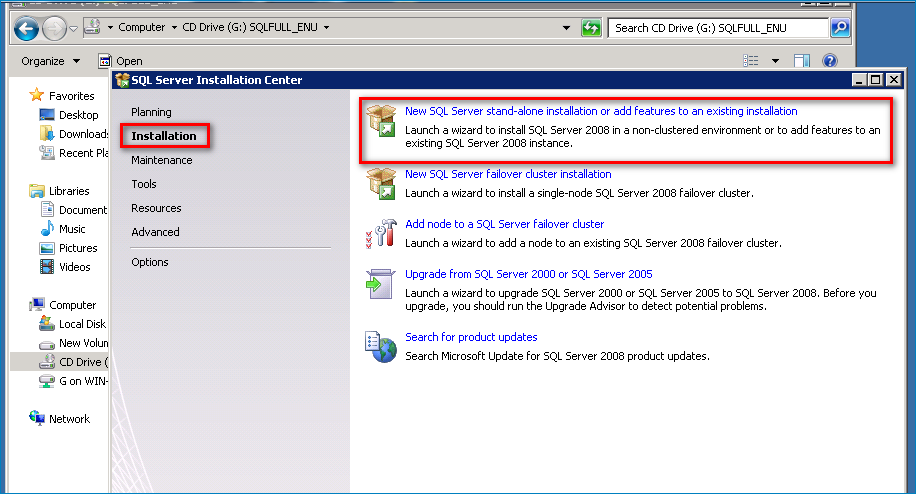
Task: Close the SQL Server Installation Center window
Action: (x=893, y=80)
